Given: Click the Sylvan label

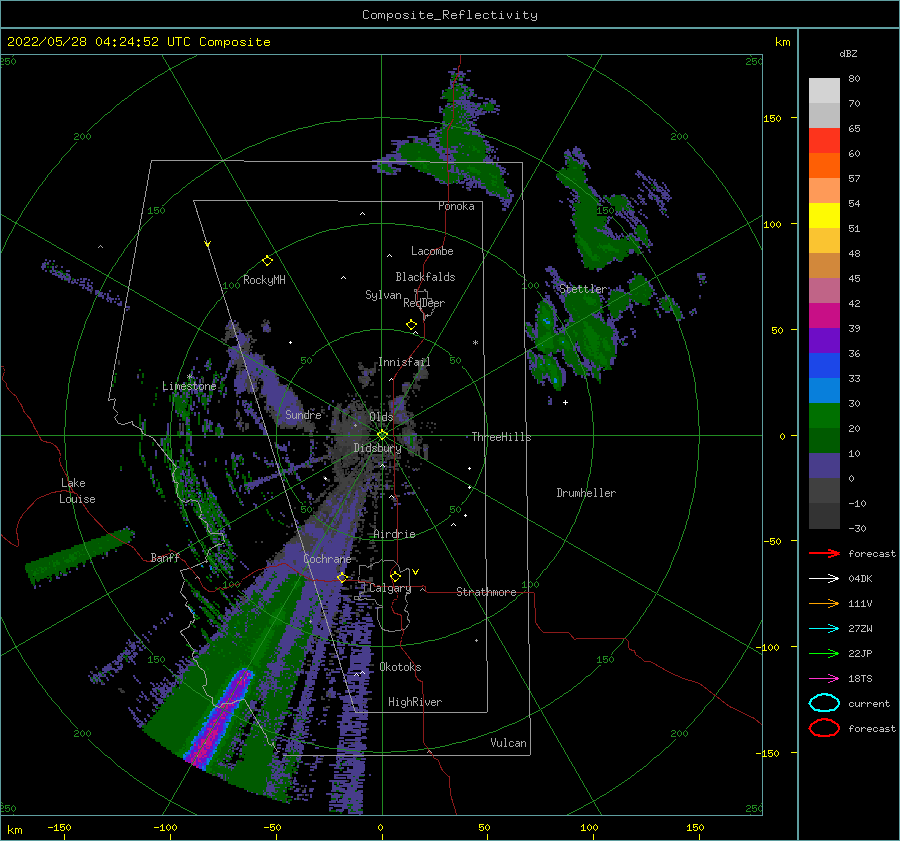Looking at the screenshot, I should (x=383, y=296).
